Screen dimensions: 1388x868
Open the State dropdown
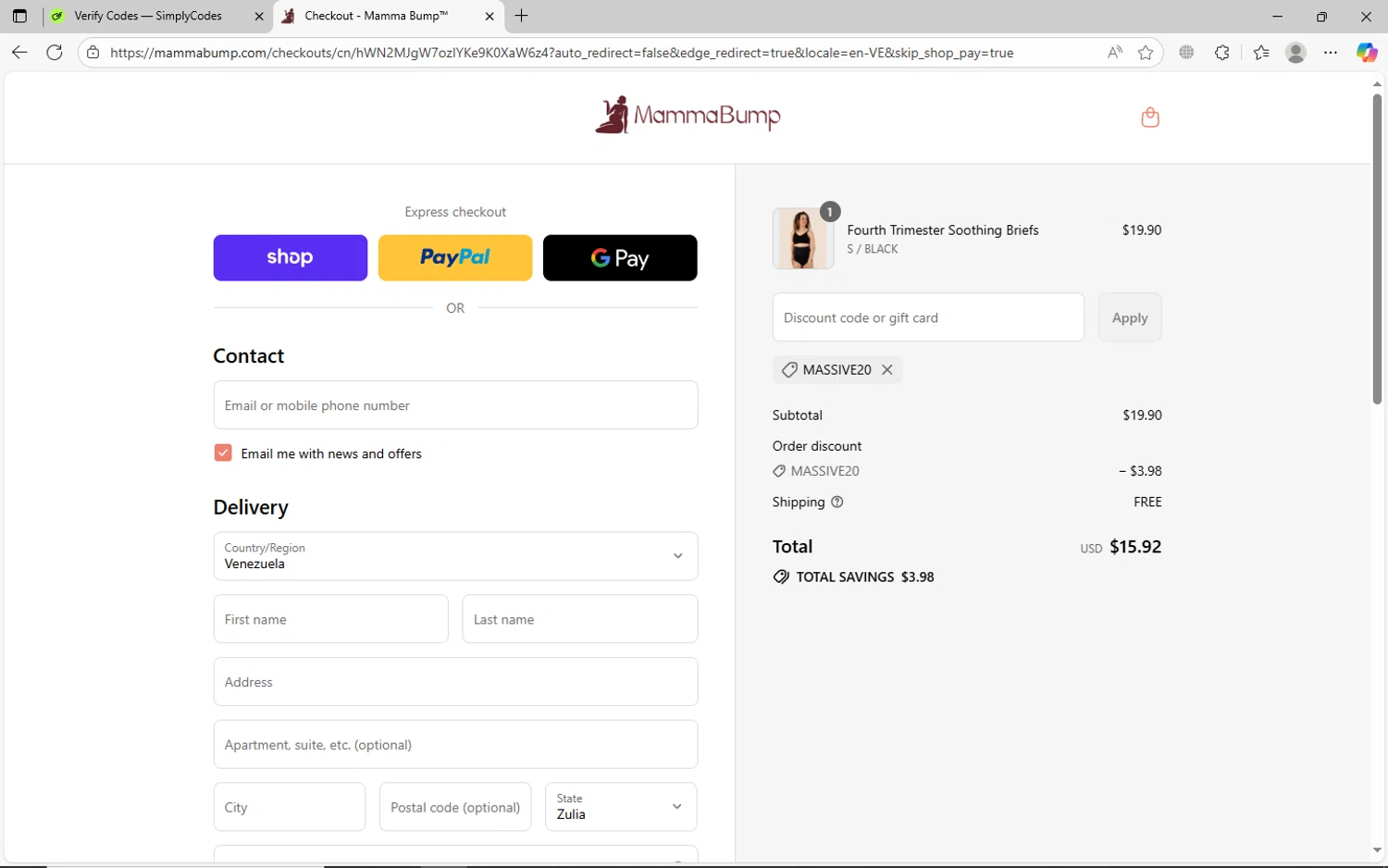coord(621,807)
